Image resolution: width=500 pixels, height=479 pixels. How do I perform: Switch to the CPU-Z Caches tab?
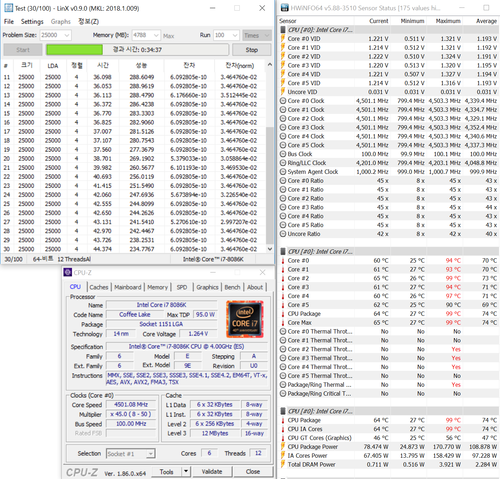pos(99,287)
